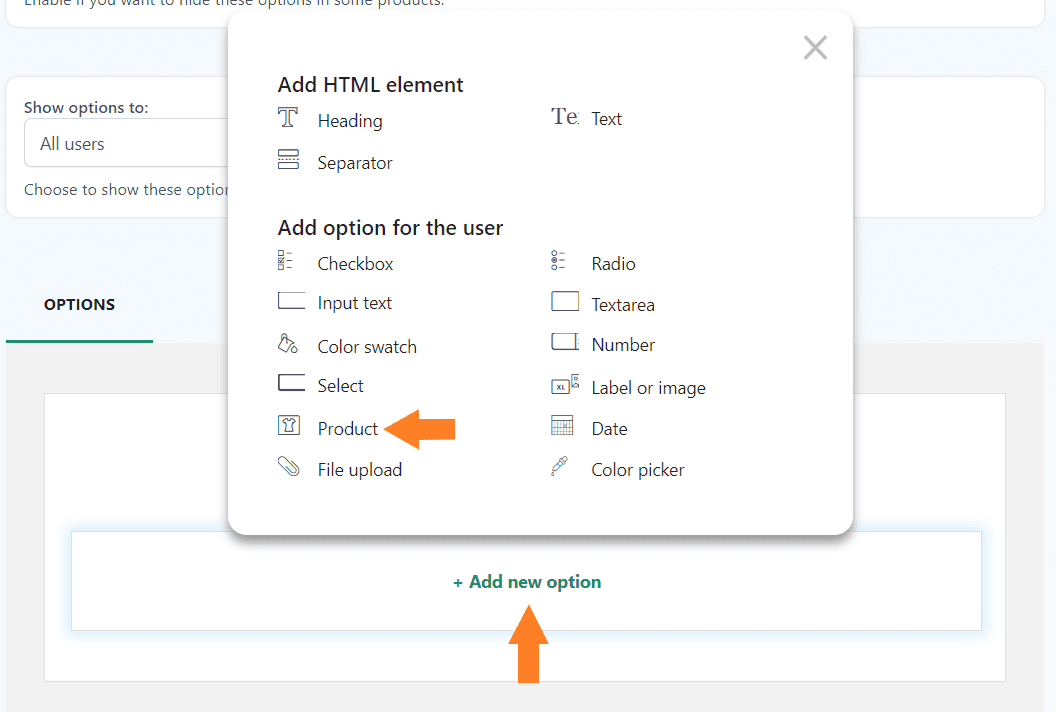Add Date label option
This screenshot has height=712, width=1056.
tap(609, 428)
